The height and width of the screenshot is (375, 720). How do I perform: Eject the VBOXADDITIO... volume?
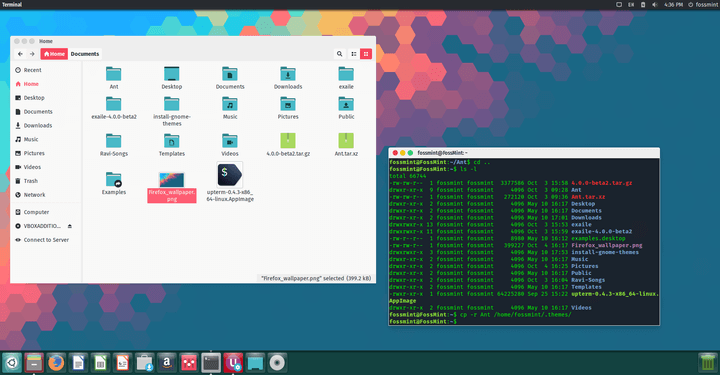[70, 226]
